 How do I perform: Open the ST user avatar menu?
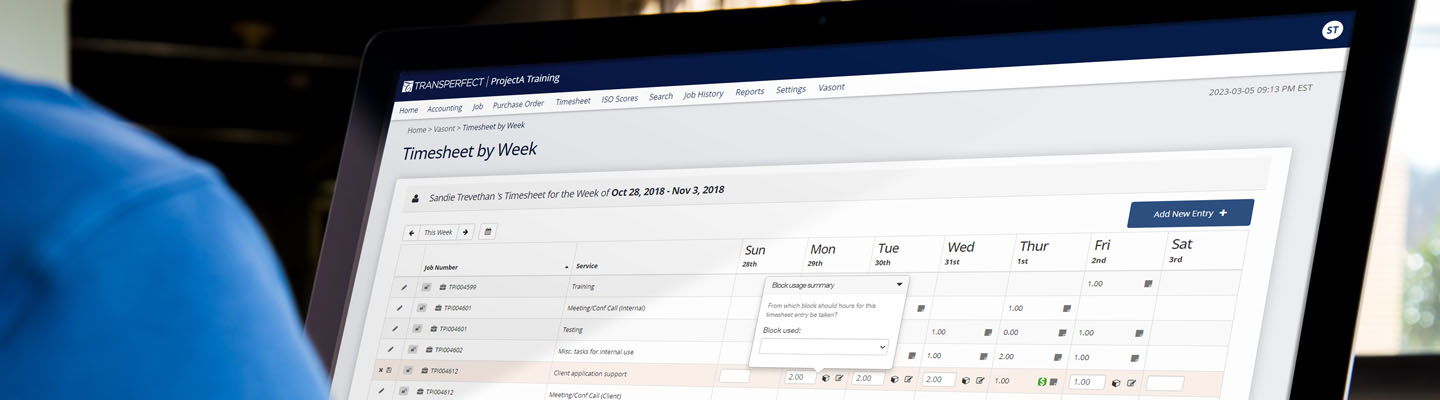(1332, 30)
